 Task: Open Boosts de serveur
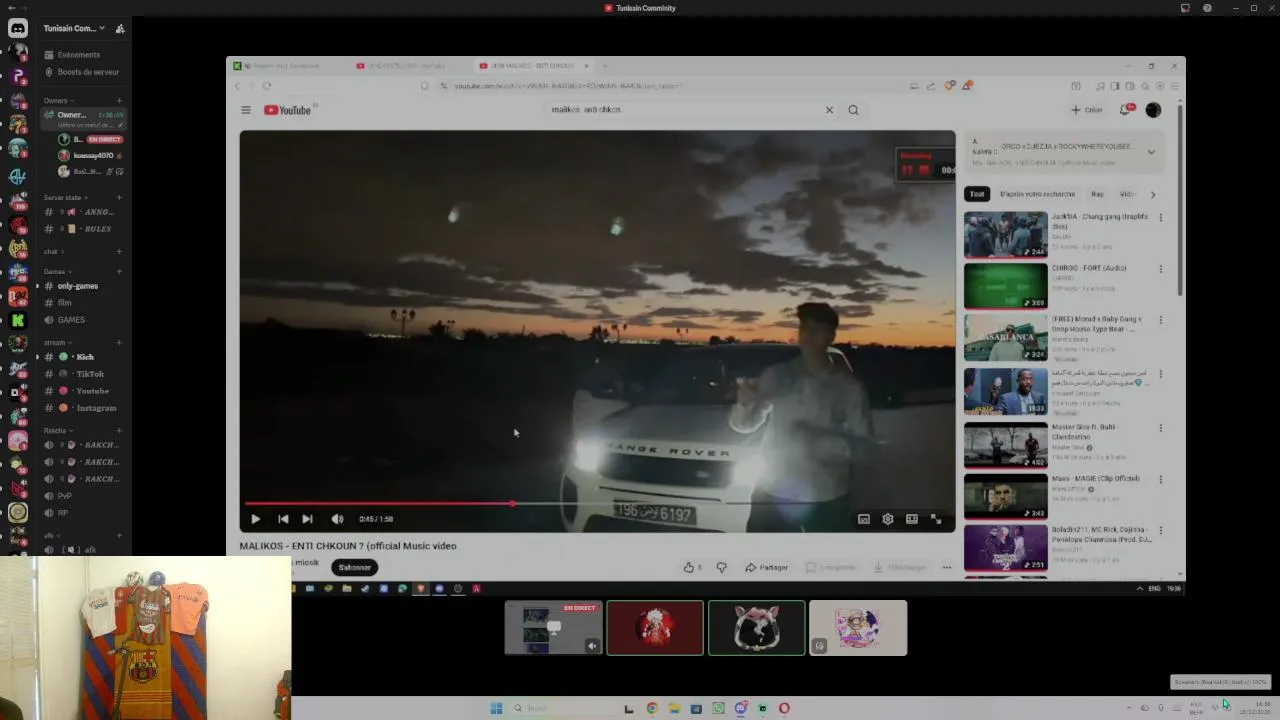click(x=88, y=72)
